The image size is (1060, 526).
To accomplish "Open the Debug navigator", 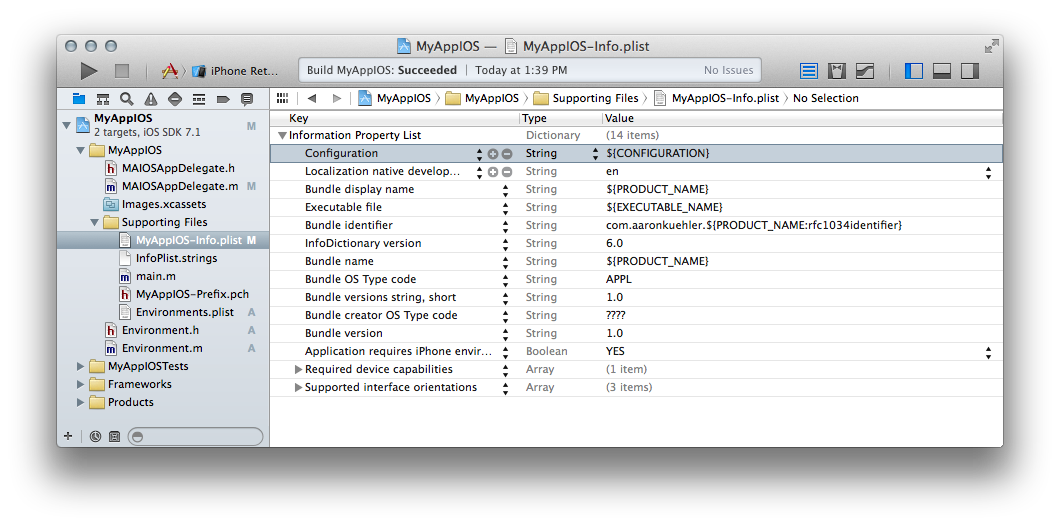I will (199, 99).
